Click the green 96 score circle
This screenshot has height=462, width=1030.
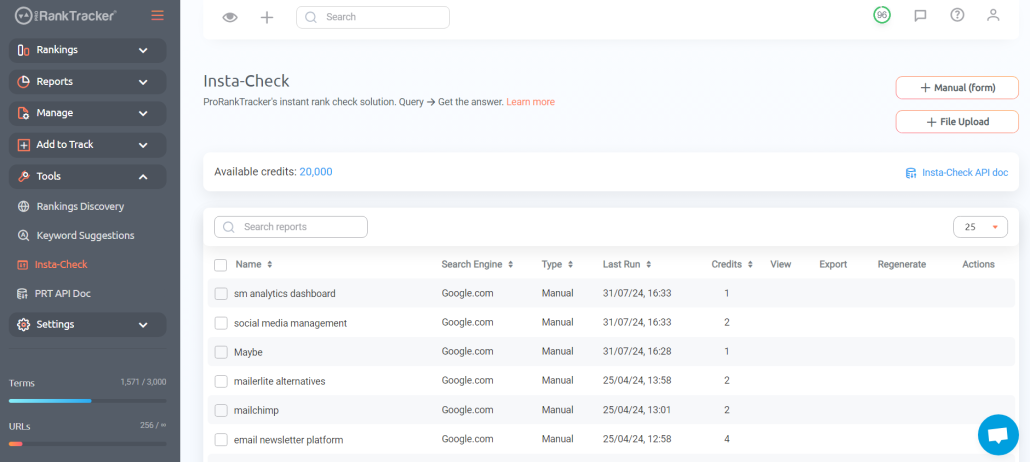[x=882, y=15]
